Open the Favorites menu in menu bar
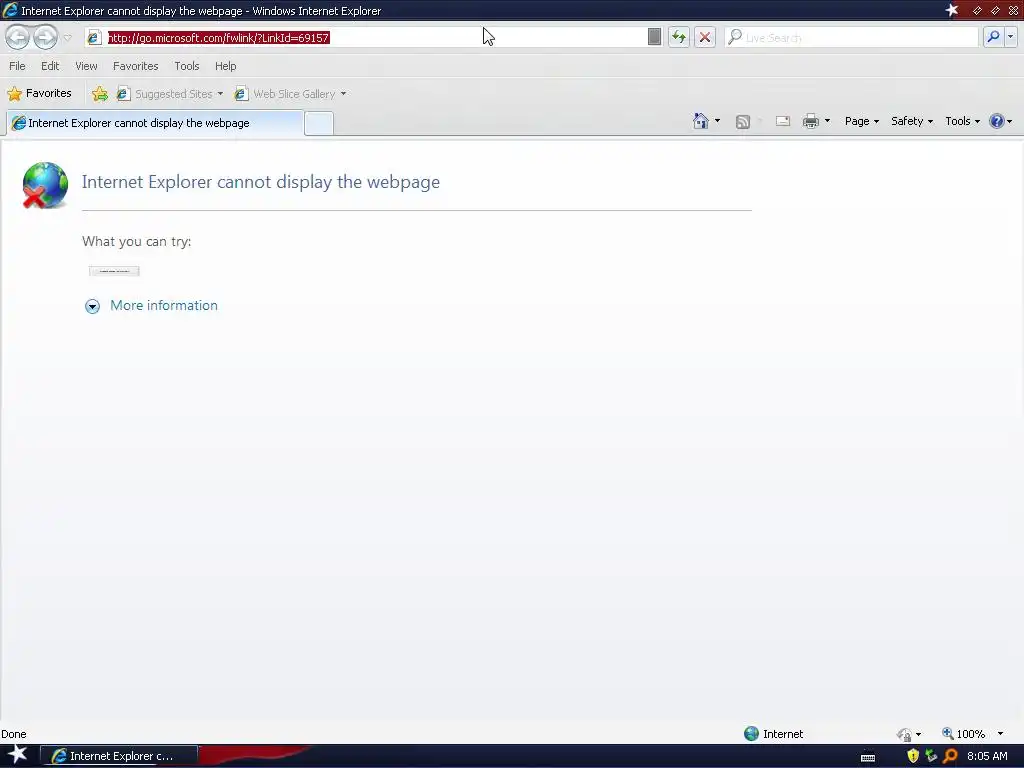Viewport: 1024px width, 768px height. (x=135, y=66)
